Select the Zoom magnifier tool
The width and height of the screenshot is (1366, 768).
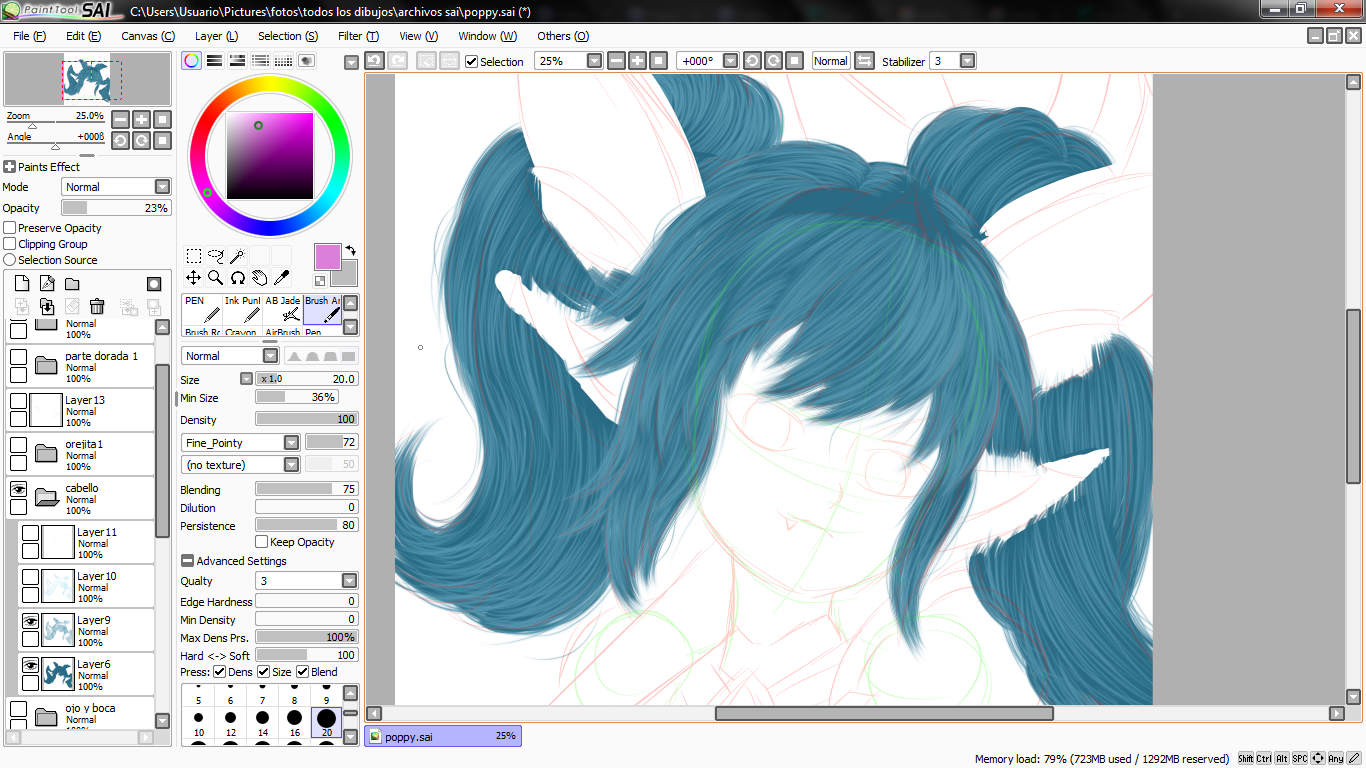coord(215,277)
